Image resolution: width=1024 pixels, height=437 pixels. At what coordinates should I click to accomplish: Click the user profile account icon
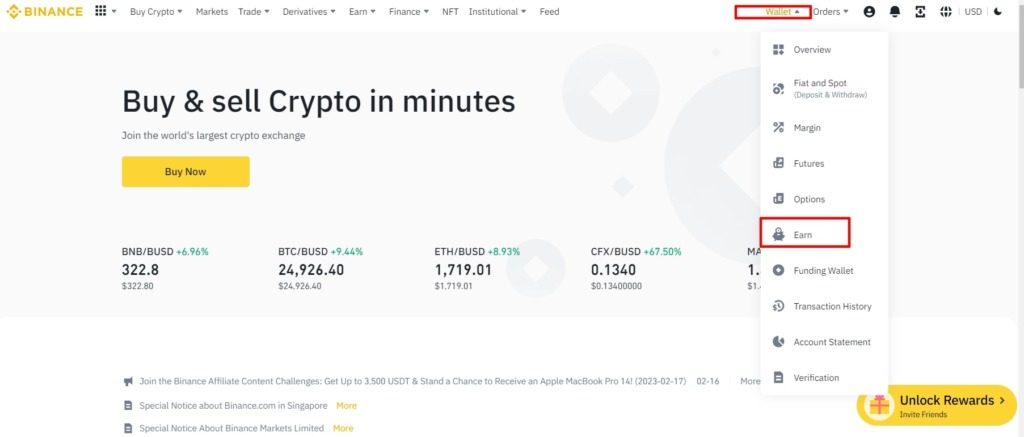868,12
